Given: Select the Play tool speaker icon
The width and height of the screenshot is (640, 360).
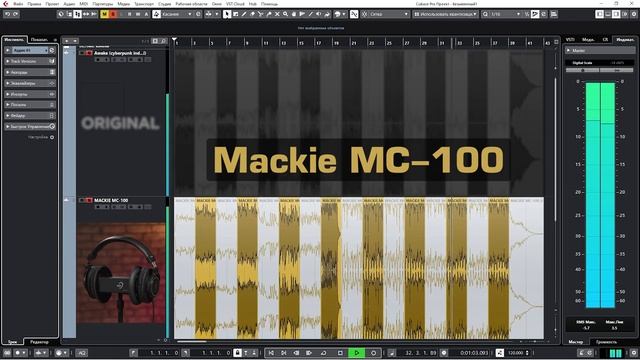Looking at the screenshot, I should [319, 14].
